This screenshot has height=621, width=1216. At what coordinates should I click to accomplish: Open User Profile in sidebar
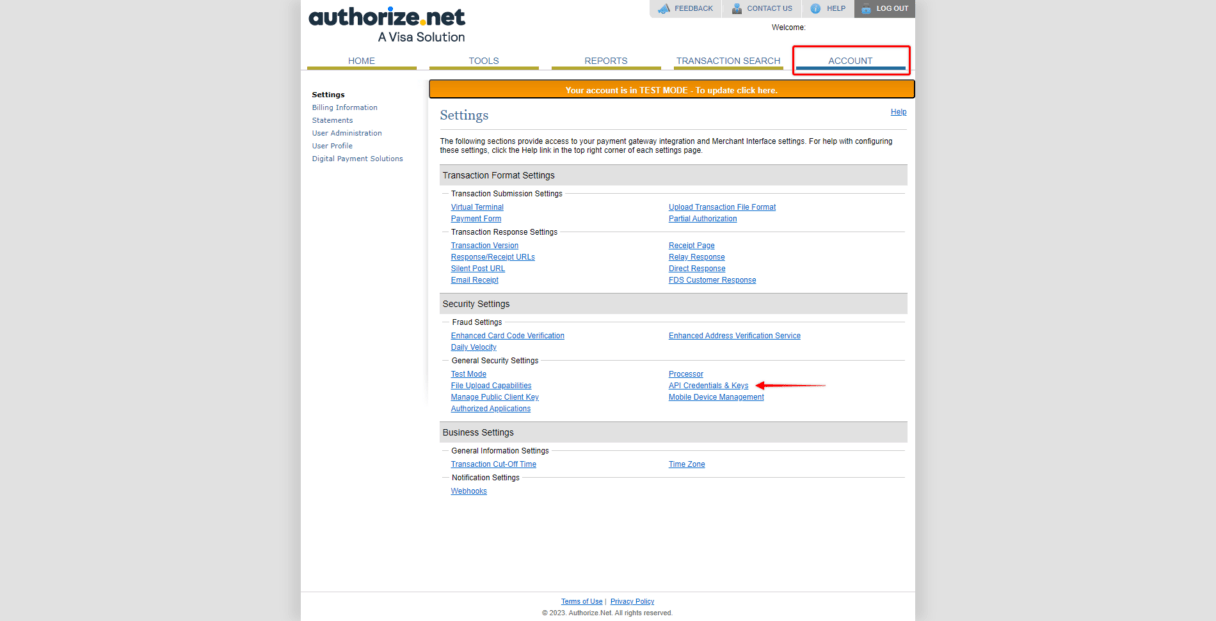click(x=332, y=146)
